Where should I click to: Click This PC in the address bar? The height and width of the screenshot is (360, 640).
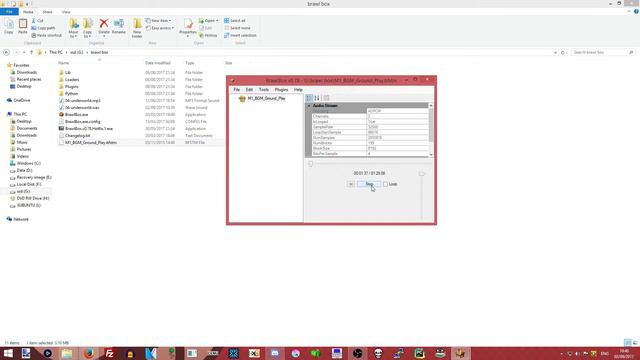pyautogui.click(x=56, y=52)
